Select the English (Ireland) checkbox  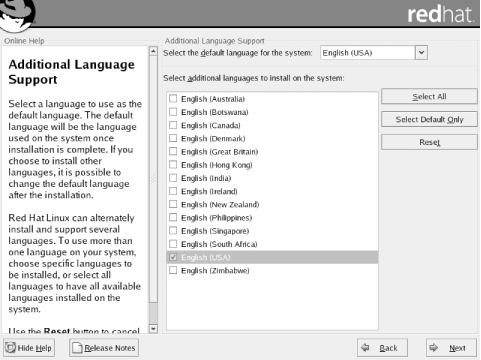[173, 191]
